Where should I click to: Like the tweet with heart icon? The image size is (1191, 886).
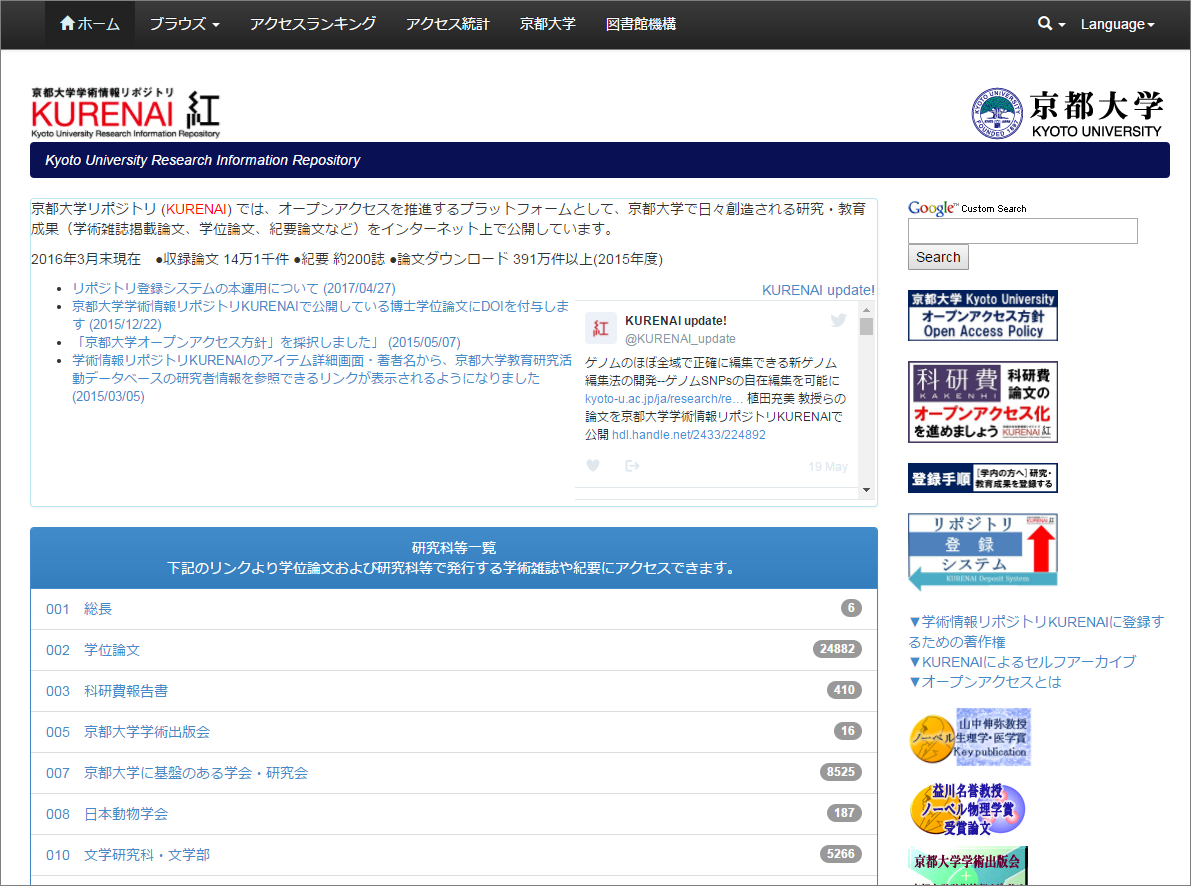pos(593,466)
